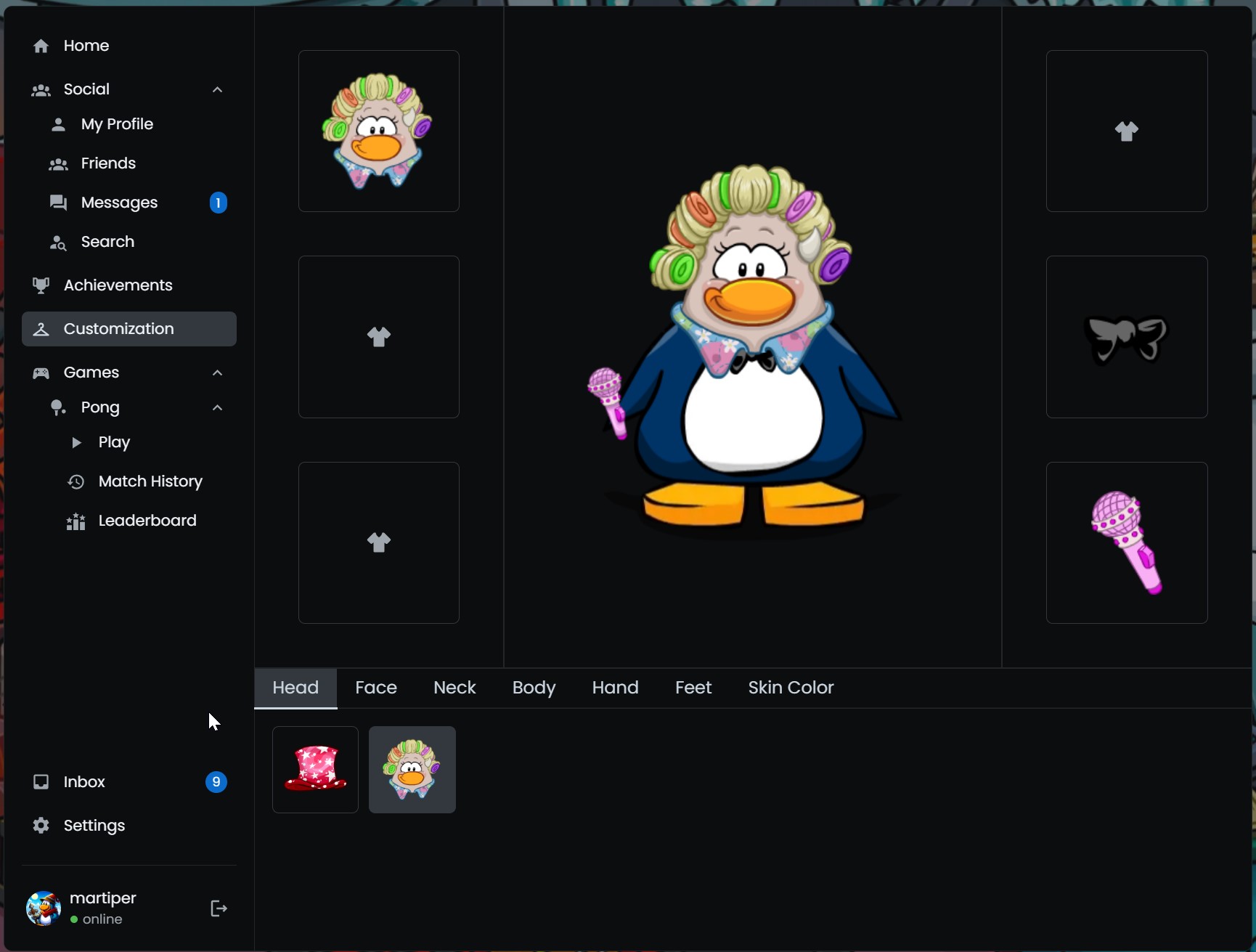
Task: Collapse the Social section chevron
Action: (x=217, y=89)
